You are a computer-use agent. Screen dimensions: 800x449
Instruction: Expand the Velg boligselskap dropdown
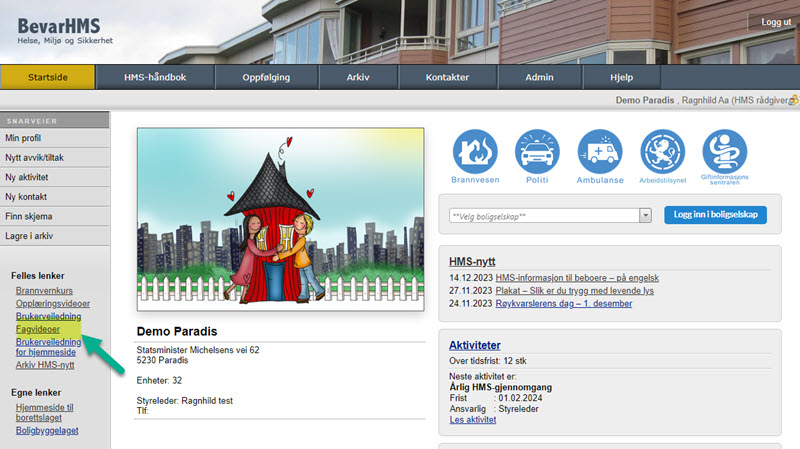point(645,215)
